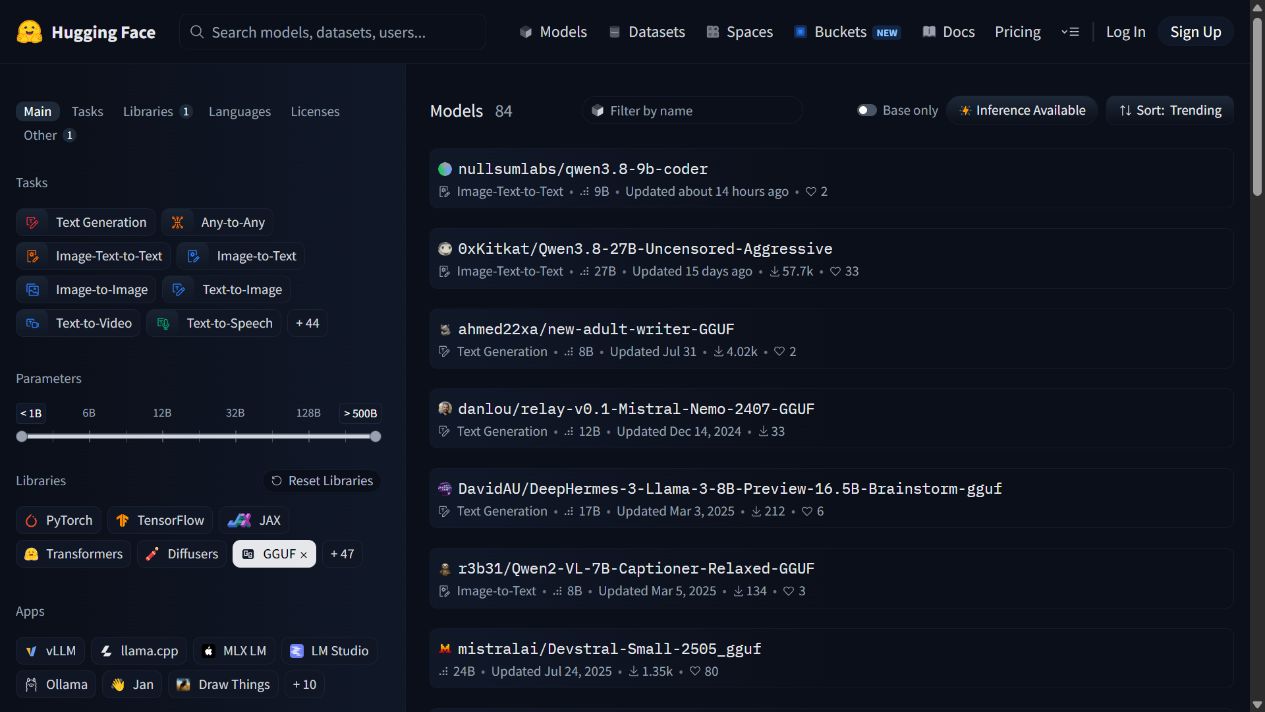Expand the + 44 more tasks list
1265x712 pixels.
pyautogui.click(x=307, y=323)
